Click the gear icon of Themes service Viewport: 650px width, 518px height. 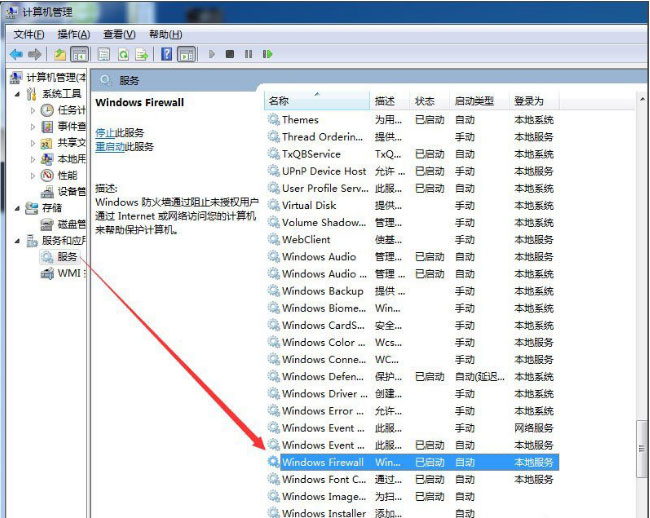click(274, 120)
